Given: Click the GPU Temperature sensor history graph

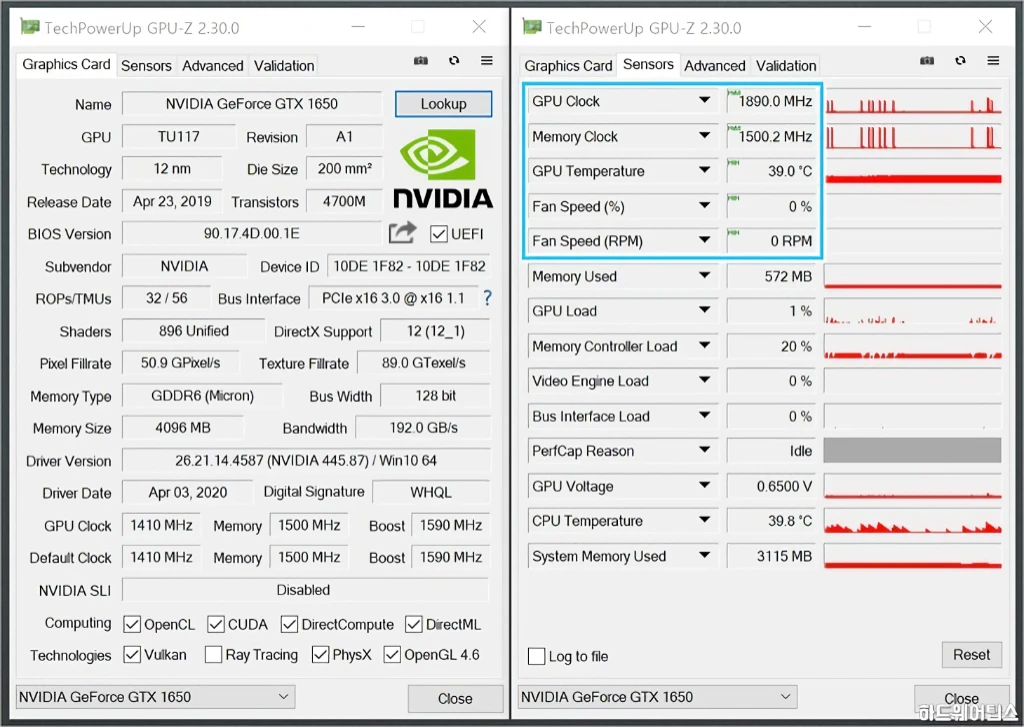Looking at the screenshot, I should [913, 170].
